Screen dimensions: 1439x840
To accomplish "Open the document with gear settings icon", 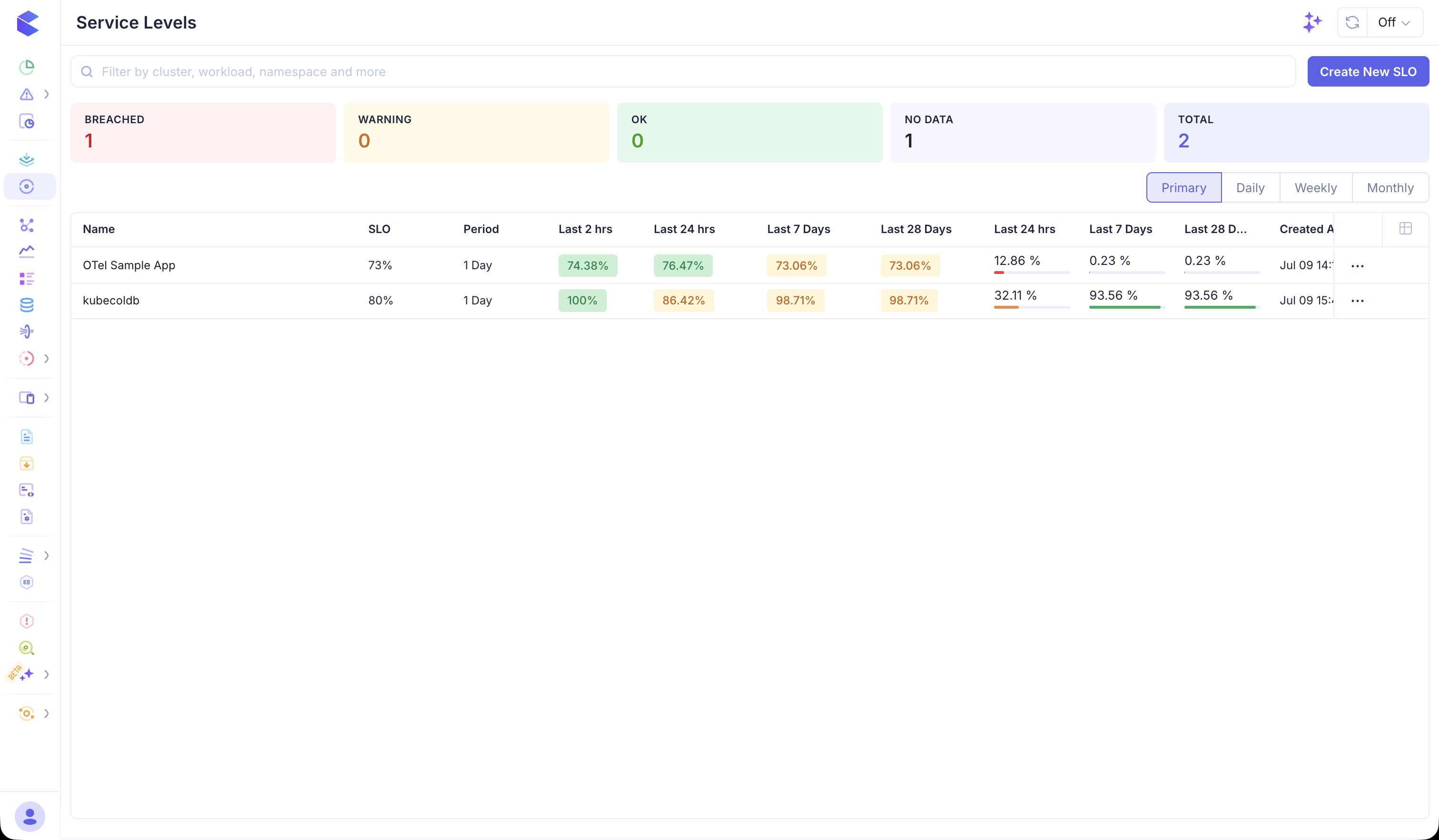I will tap(26, 517).
